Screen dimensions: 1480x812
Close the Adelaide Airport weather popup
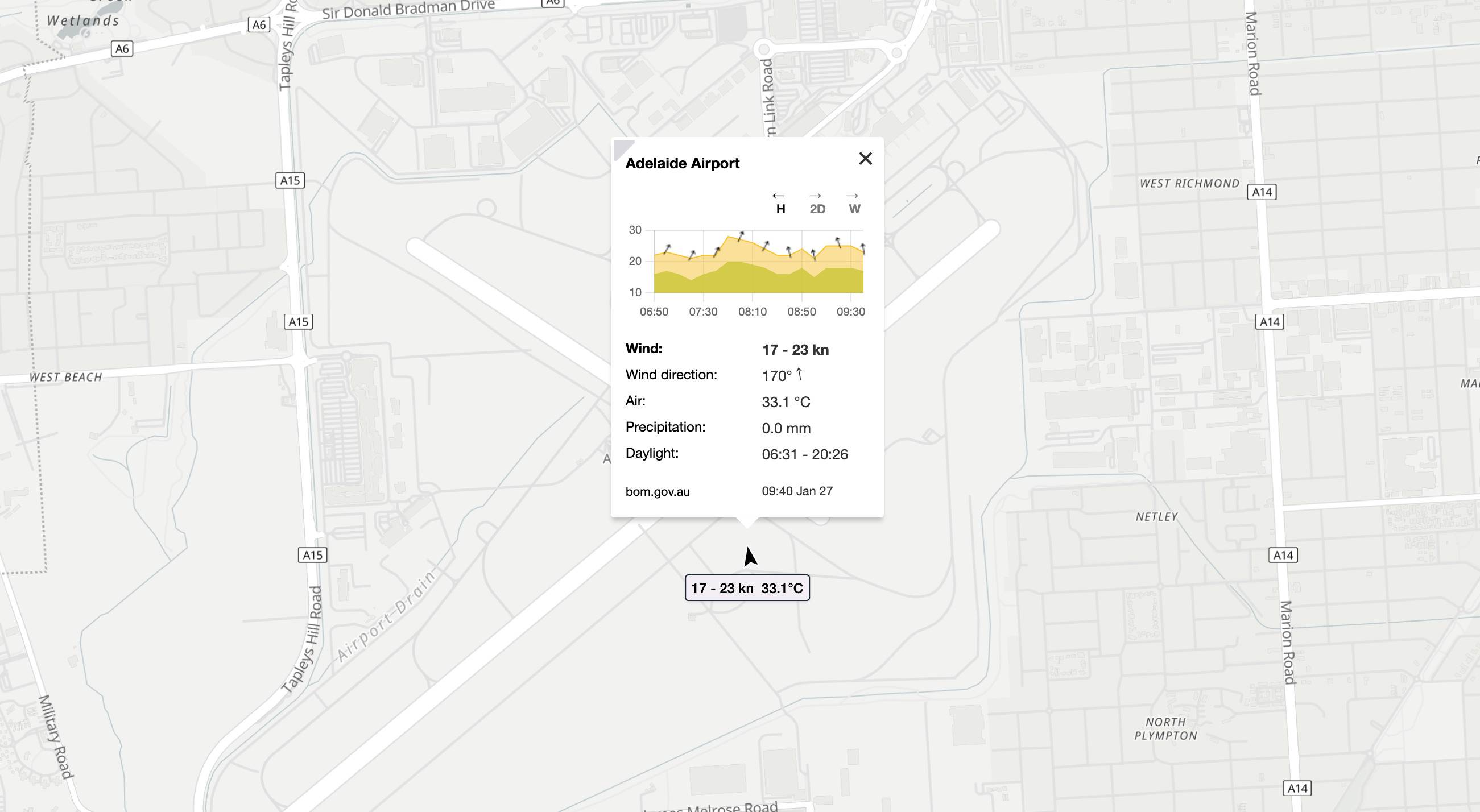tap(865, 159)
